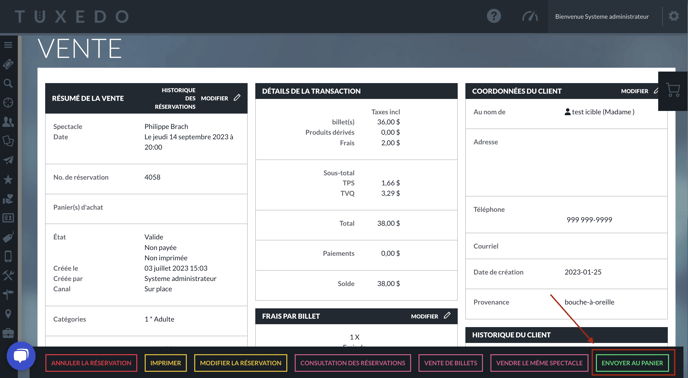
Task: Click creation date 2023-01-25
Action: [x=583, y=272]
